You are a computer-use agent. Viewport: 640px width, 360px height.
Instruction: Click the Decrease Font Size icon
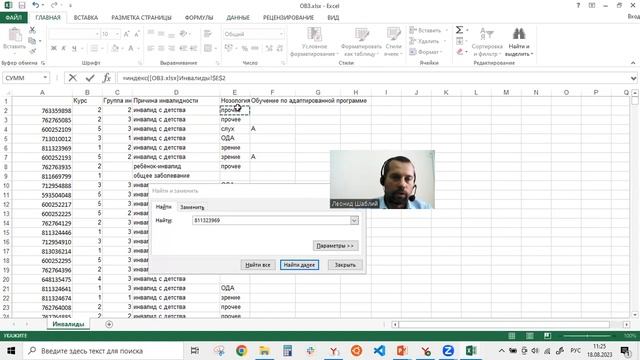(x=137, y=34)
